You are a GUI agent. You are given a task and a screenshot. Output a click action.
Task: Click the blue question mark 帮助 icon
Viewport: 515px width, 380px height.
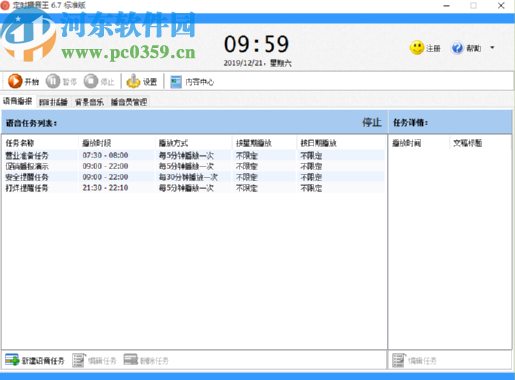[x=457, y=48]
